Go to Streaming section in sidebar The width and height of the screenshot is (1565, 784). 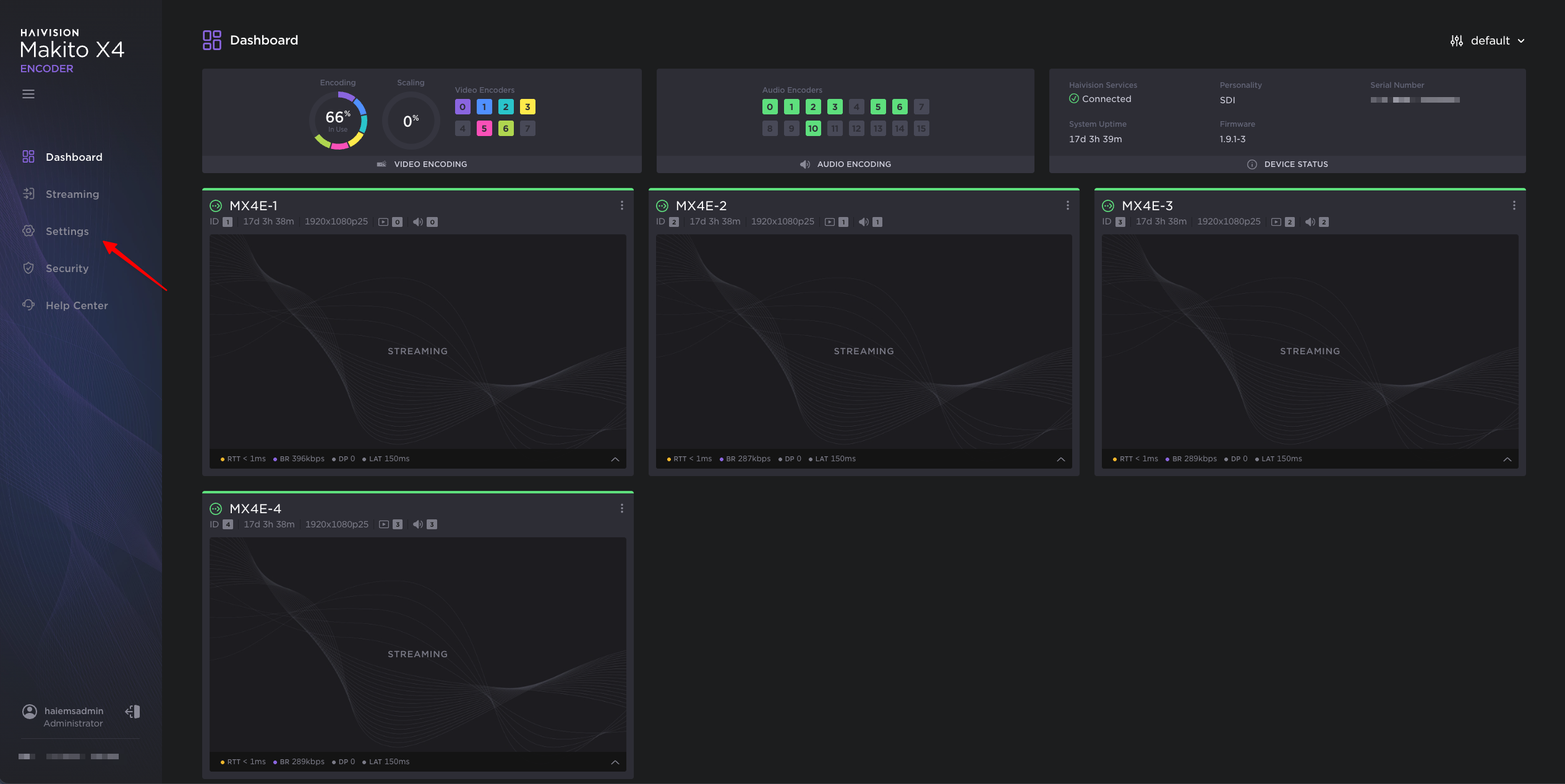coord(61,194)
